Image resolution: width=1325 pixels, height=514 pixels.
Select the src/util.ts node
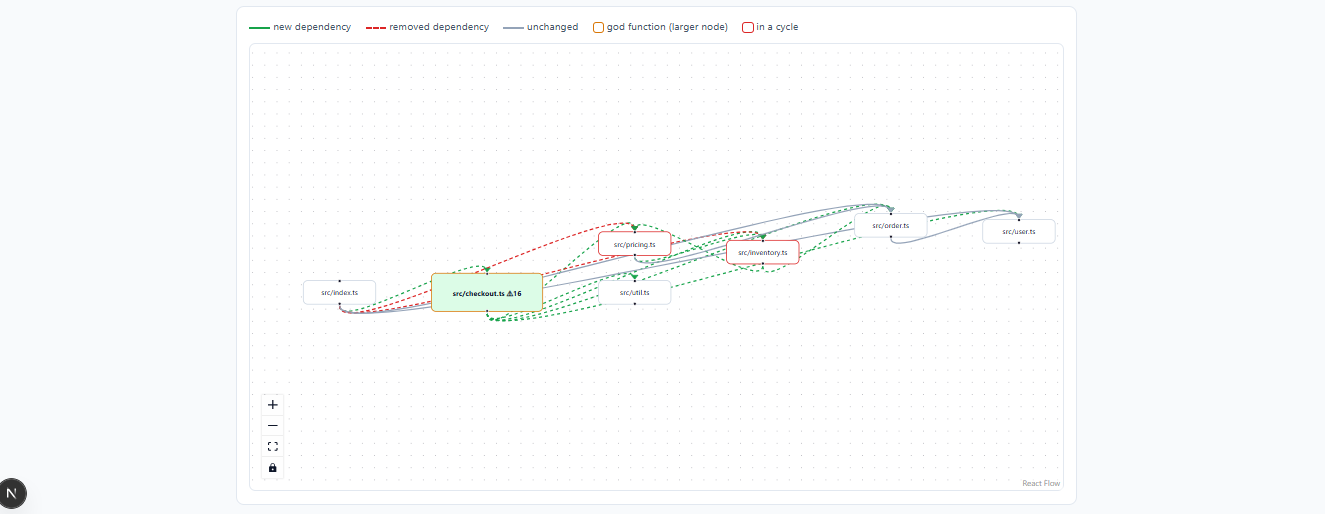point(635,292)
